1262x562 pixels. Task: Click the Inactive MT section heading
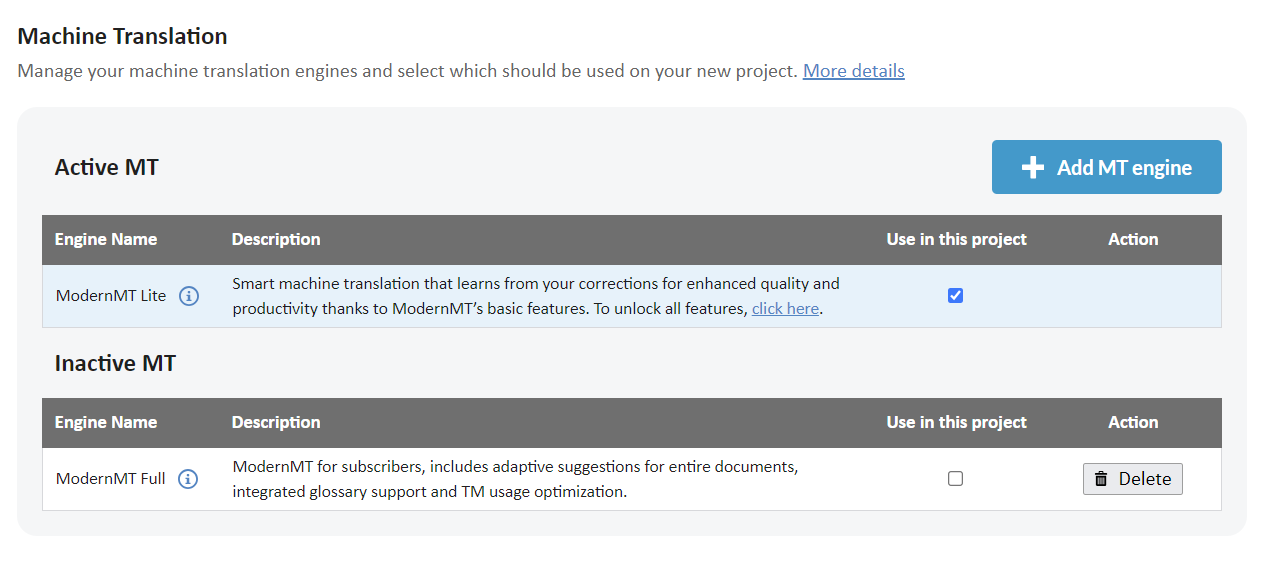[x=115, y=363]
